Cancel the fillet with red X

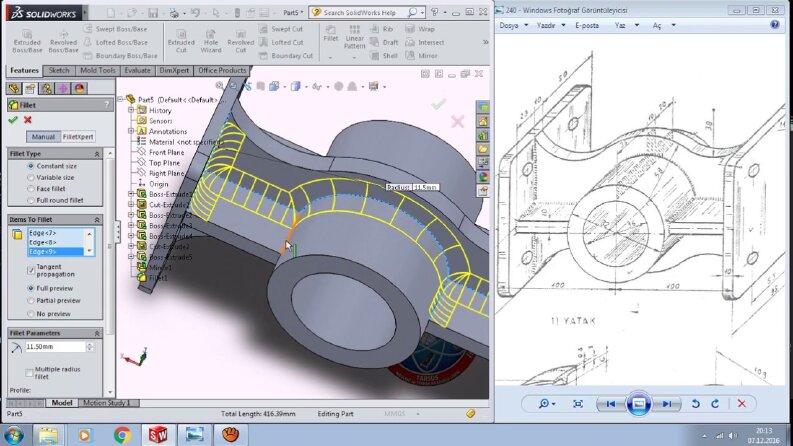coord(28,120)
